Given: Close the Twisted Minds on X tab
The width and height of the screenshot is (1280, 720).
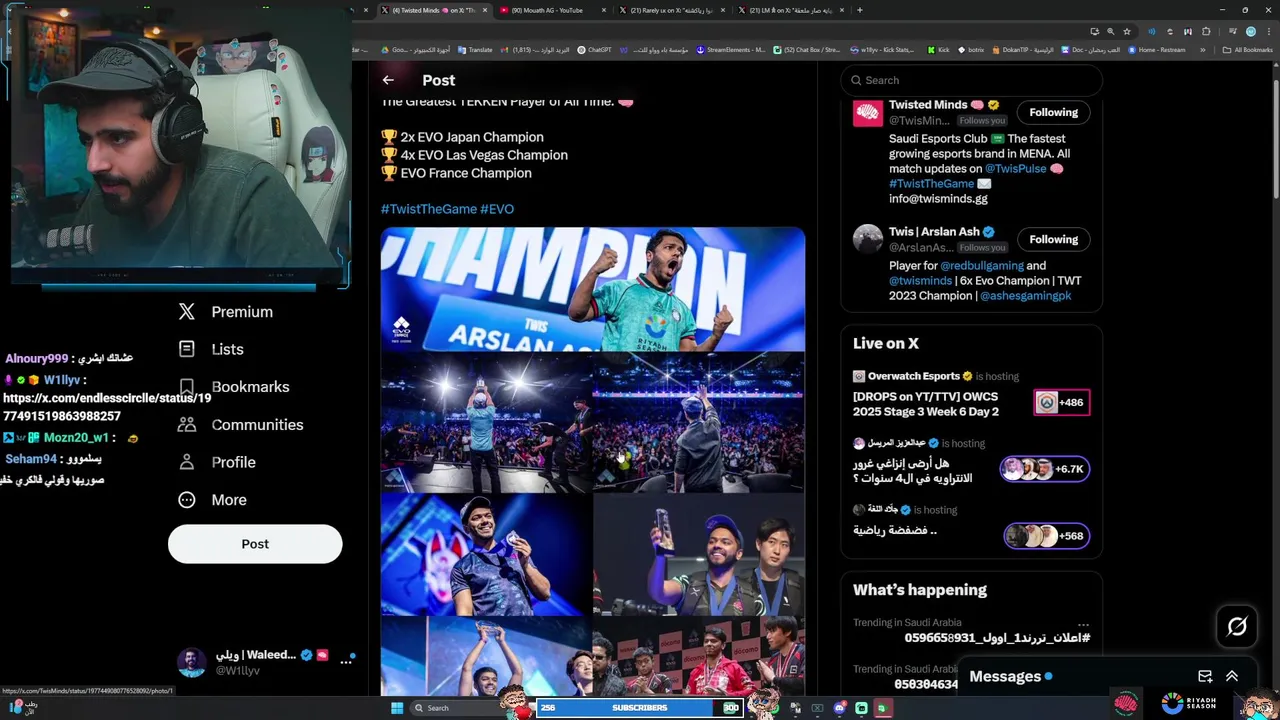Looking at the screenshot, I should (485, 10).
